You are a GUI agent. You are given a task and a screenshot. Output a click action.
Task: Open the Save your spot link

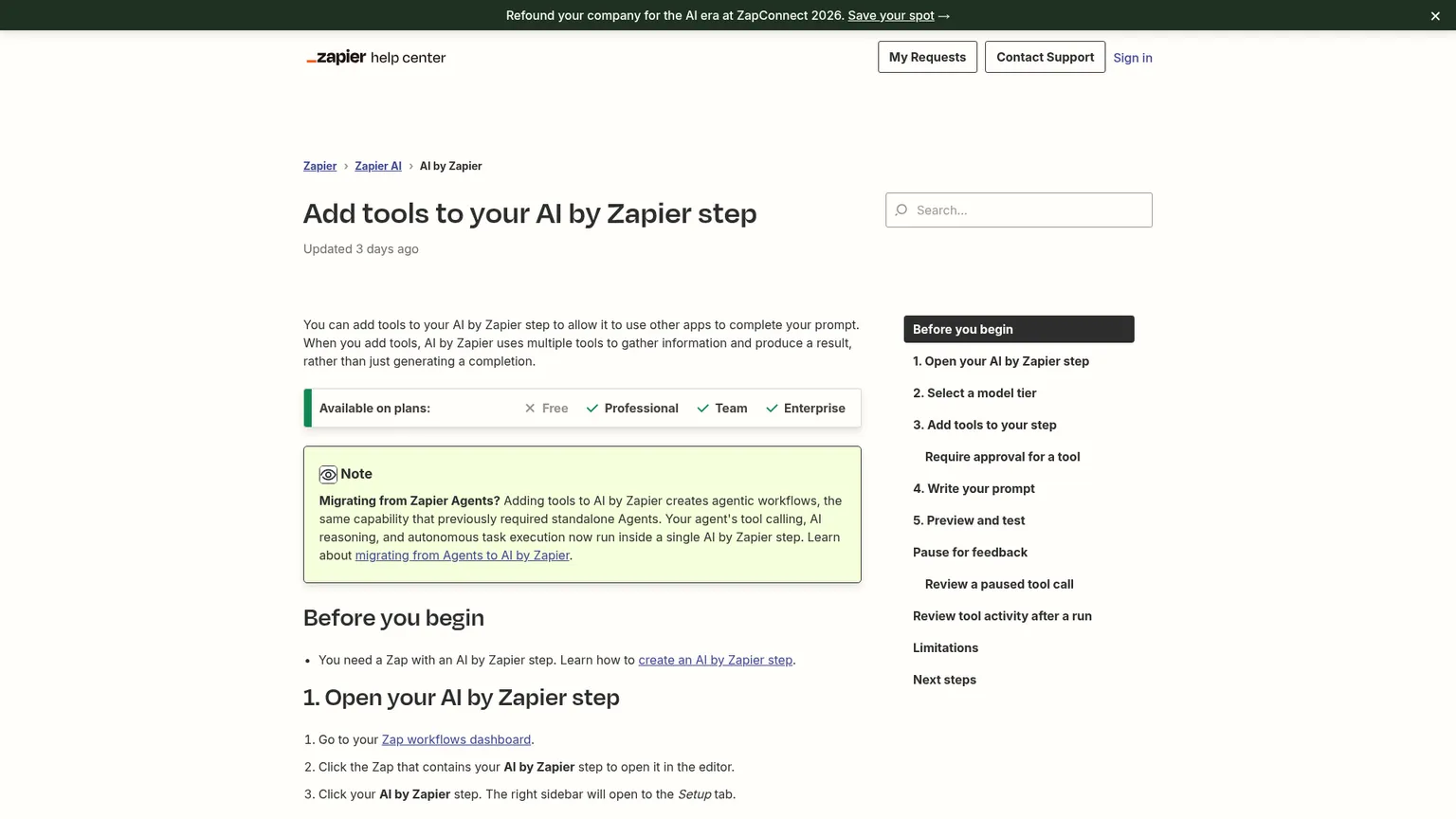coord(891,15)
